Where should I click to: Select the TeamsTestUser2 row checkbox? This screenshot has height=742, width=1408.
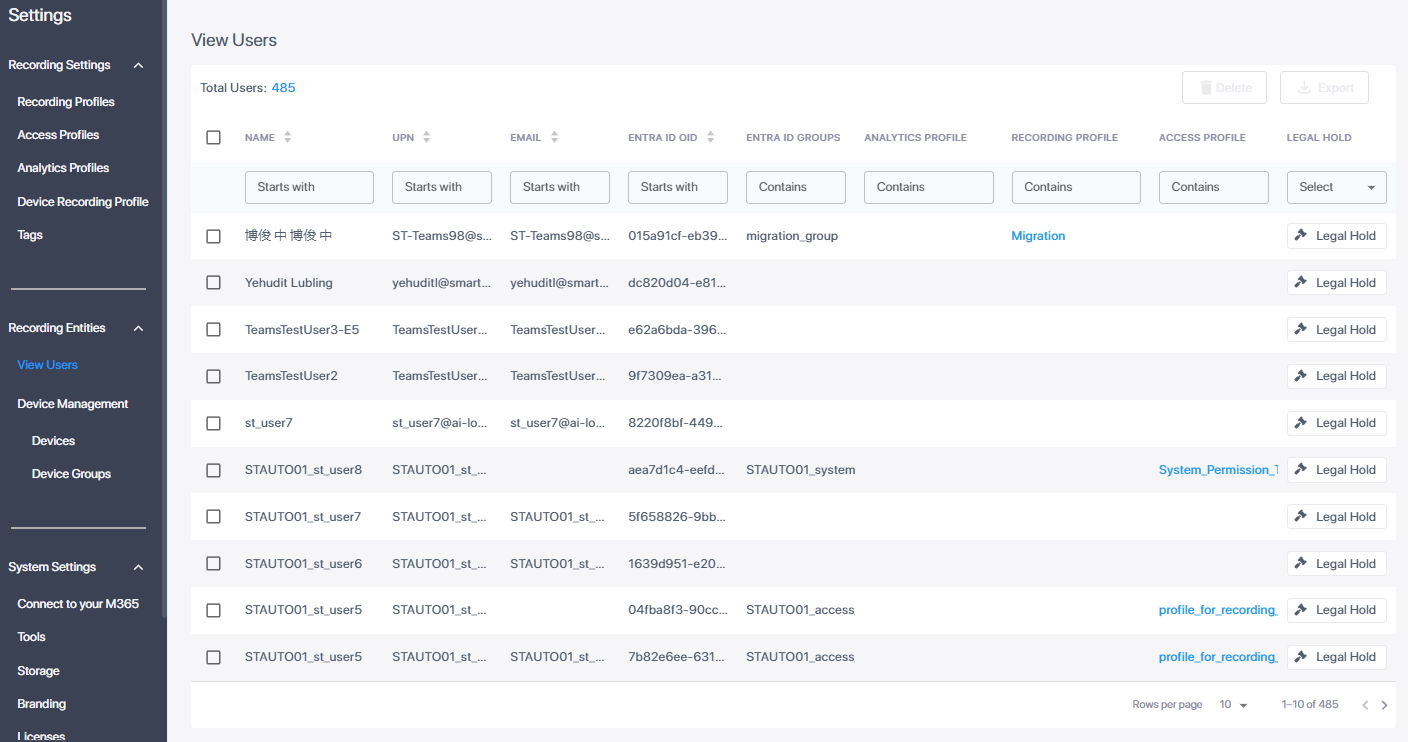tap(213, 376)
